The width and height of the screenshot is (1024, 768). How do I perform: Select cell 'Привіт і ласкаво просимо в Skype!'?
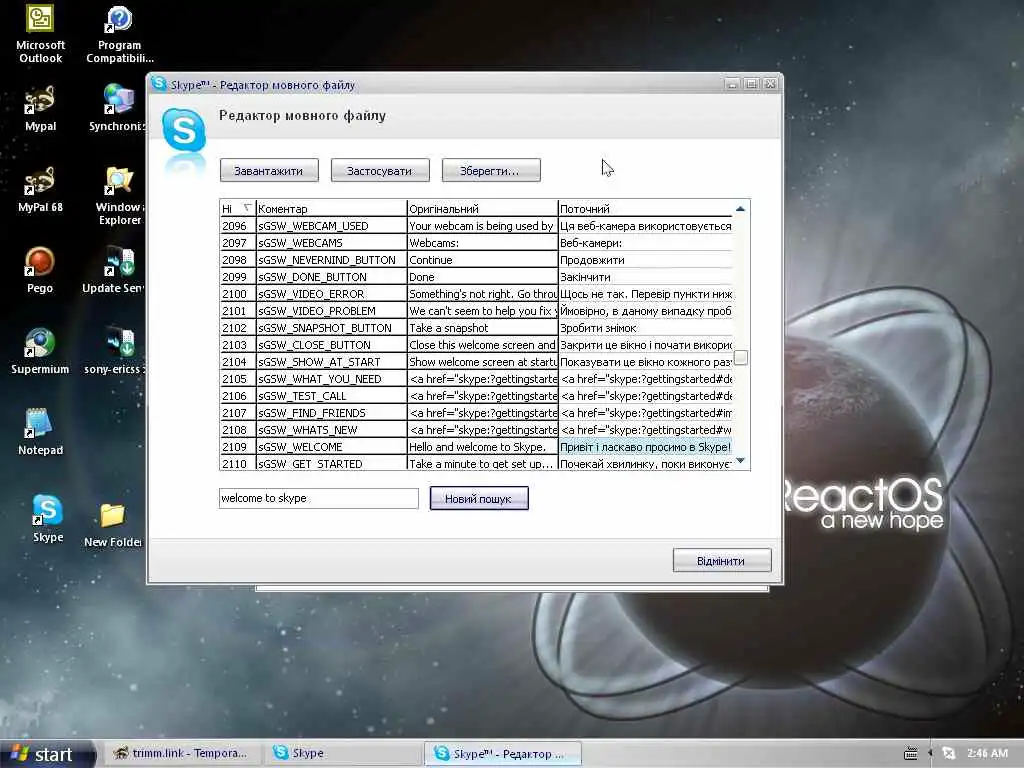pos(645,447)
